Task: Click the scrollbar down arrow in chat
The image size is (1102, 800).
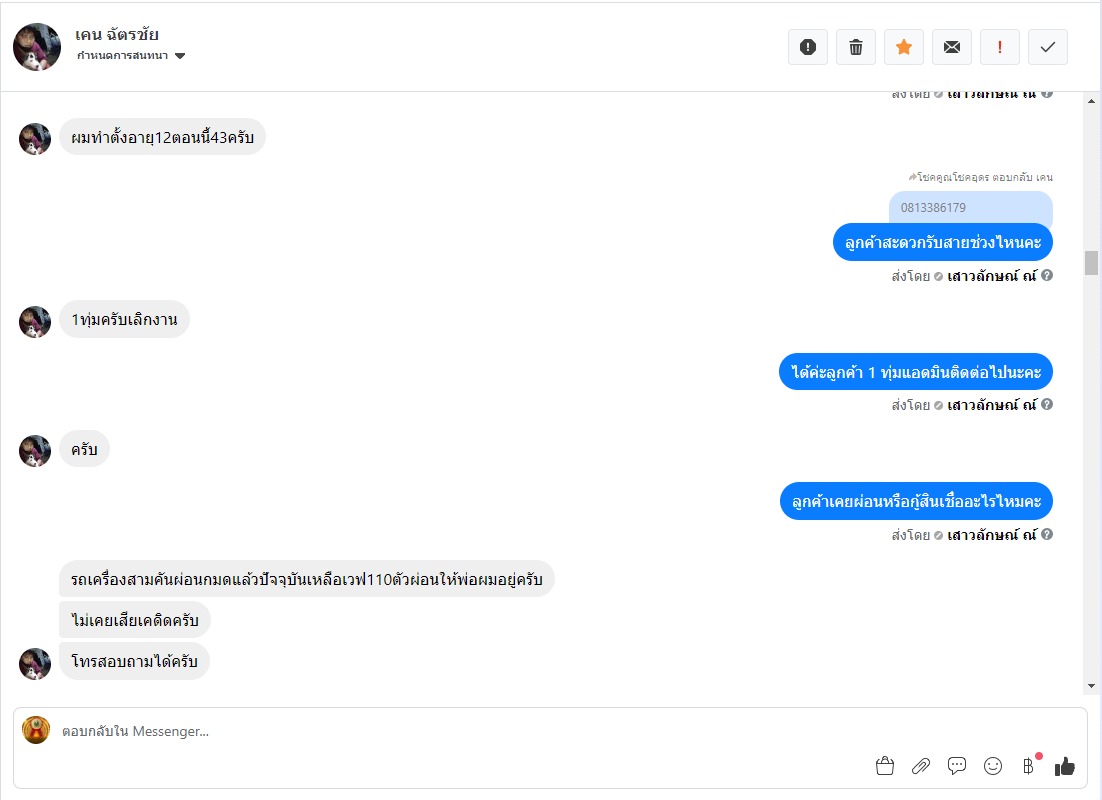Action: (x=1091, y=686)
